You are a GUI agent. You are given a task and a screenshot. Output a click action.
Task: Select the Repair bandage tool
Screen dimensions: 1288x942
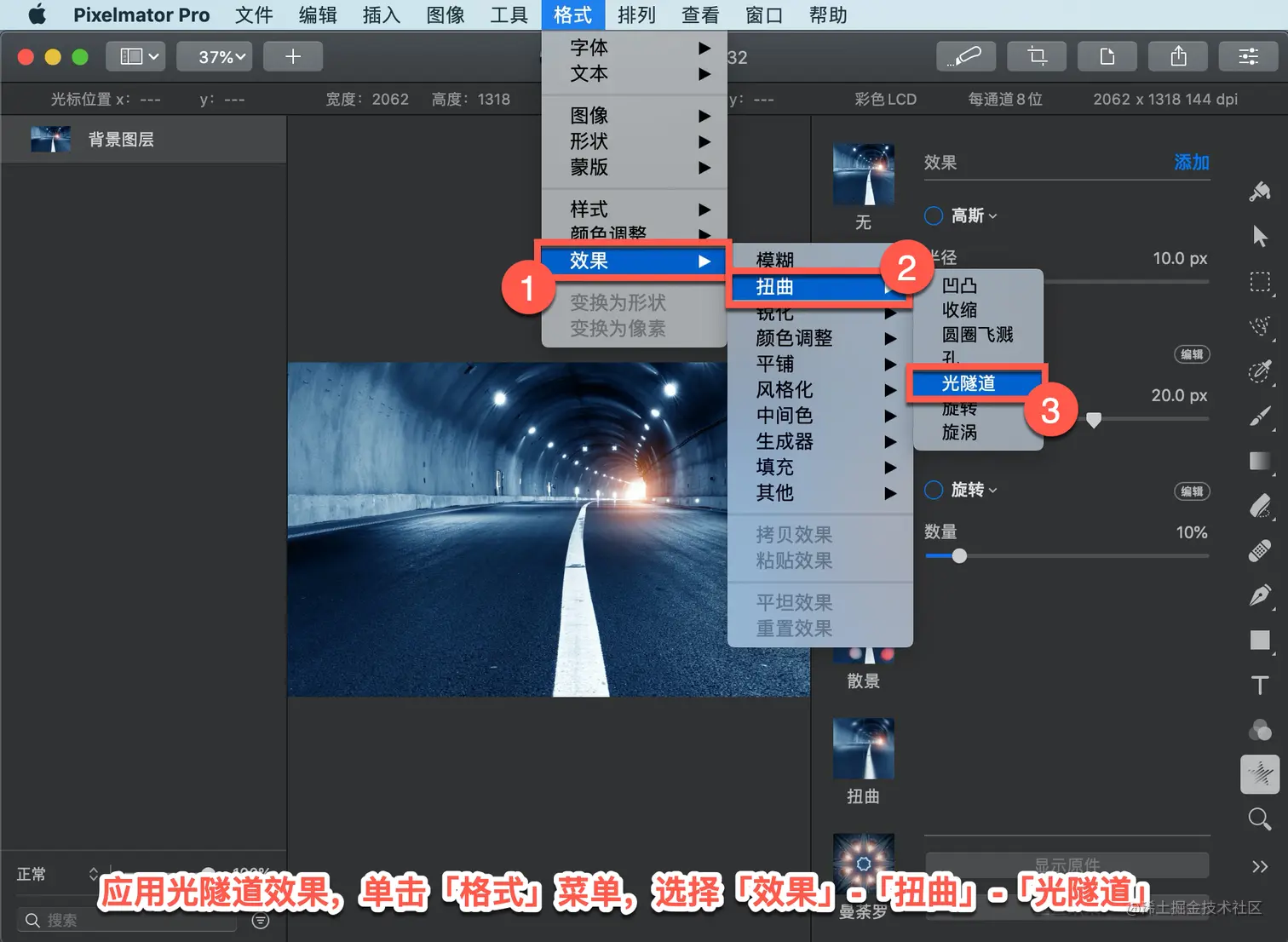click(x=1260, y=551)
